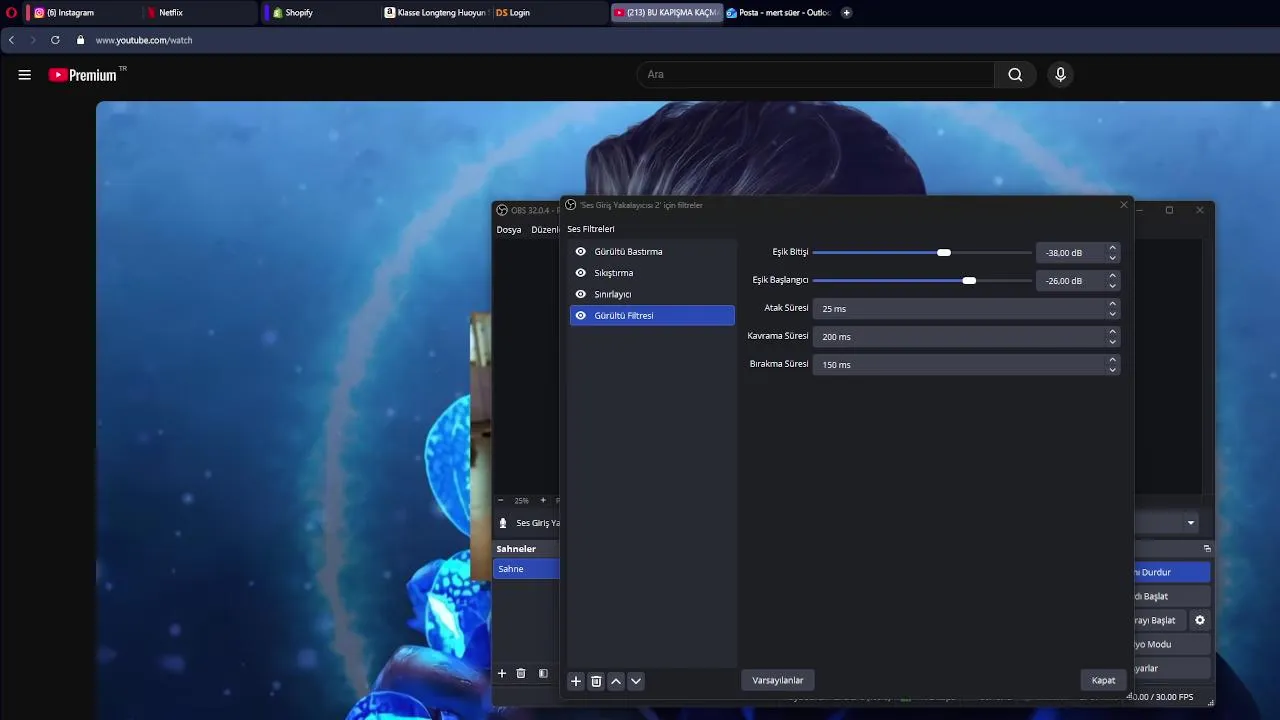Run YouTube search with magnifier button
The image size is (1280, 720).
[x=1015, y=75]
